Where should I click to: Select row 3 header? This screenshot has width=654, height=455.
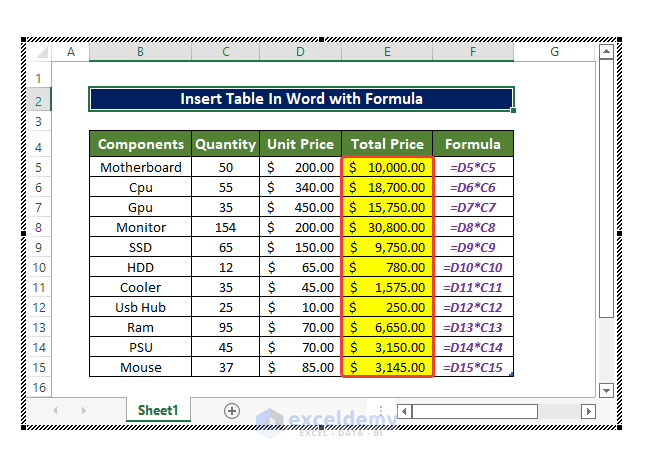39,121
